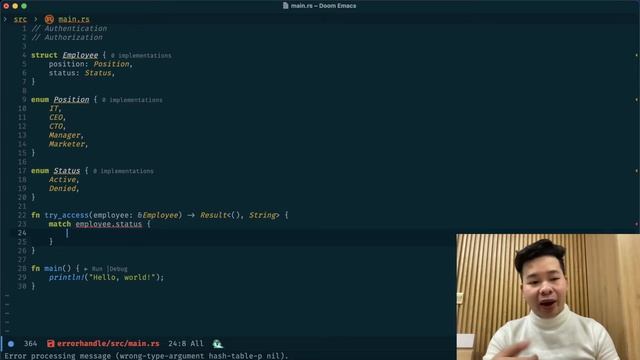The image size is (640, 360).
Task: Click the save-state icon in modeline
Action: [x=51, y=344]
